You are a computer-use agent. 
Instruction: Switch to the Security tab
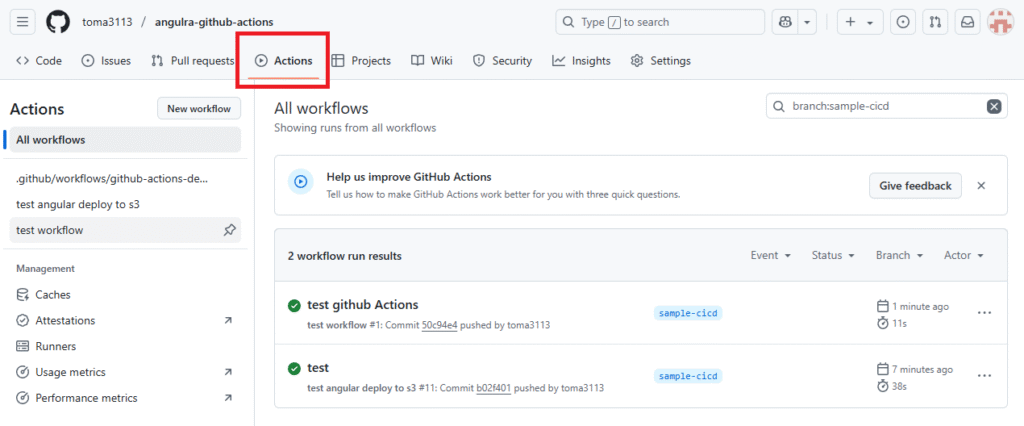pos(502,61)
